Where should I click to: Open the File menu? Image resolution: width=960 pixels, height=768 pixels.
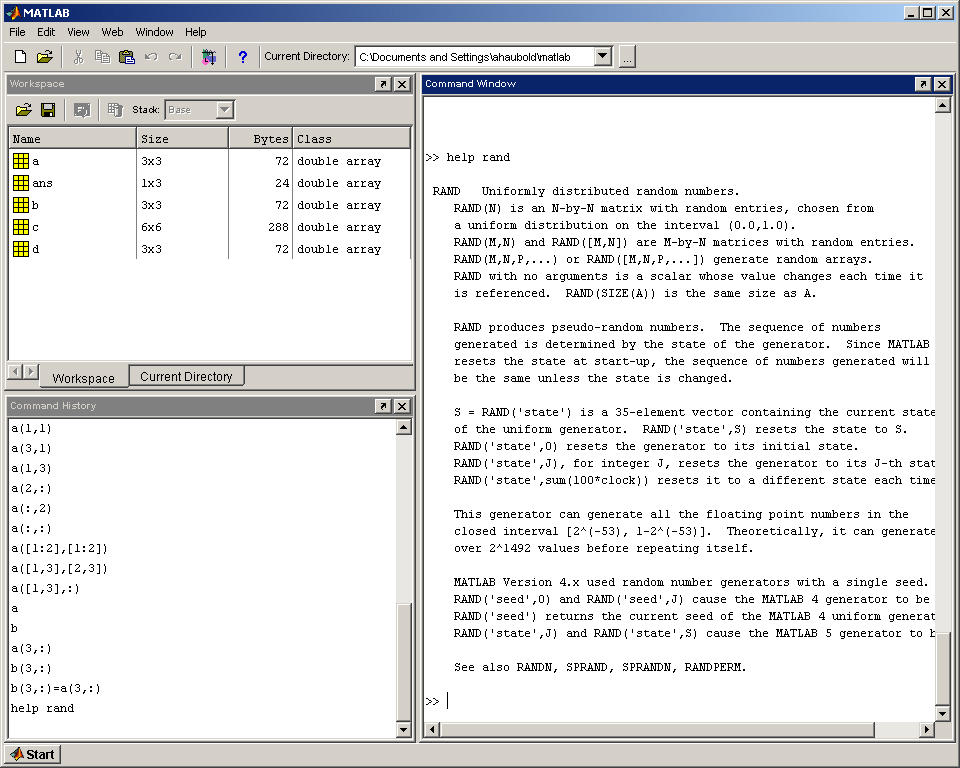coord(17,32)
